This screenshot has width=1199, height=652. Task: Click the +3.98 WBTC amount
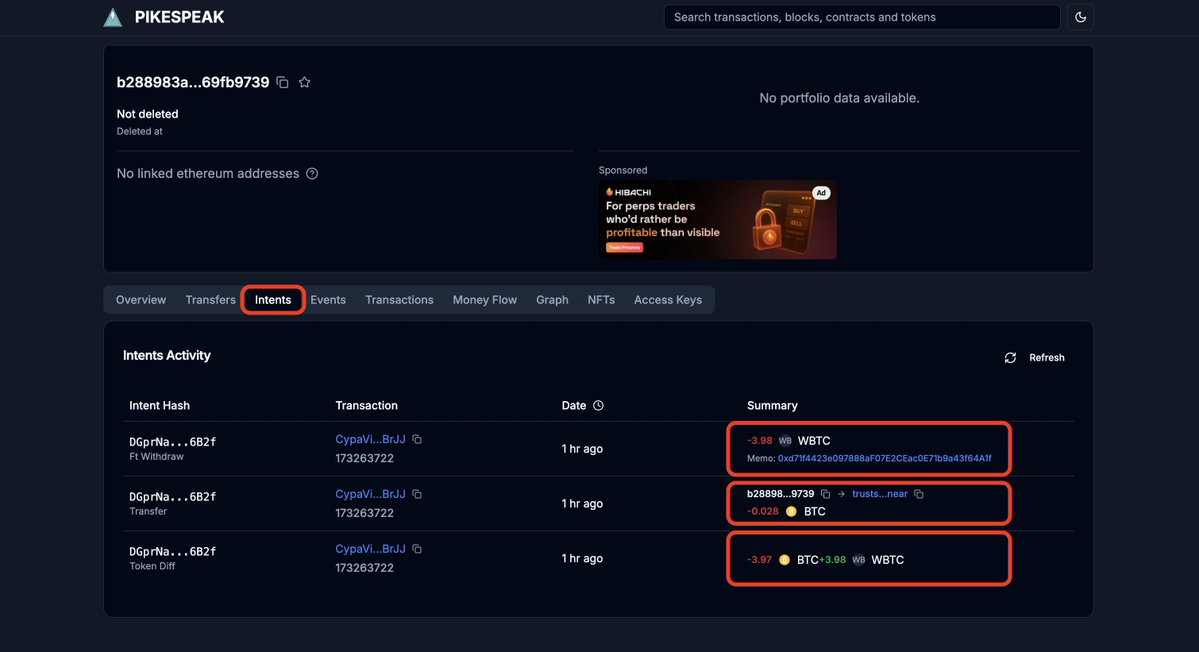tap(832, 560)
